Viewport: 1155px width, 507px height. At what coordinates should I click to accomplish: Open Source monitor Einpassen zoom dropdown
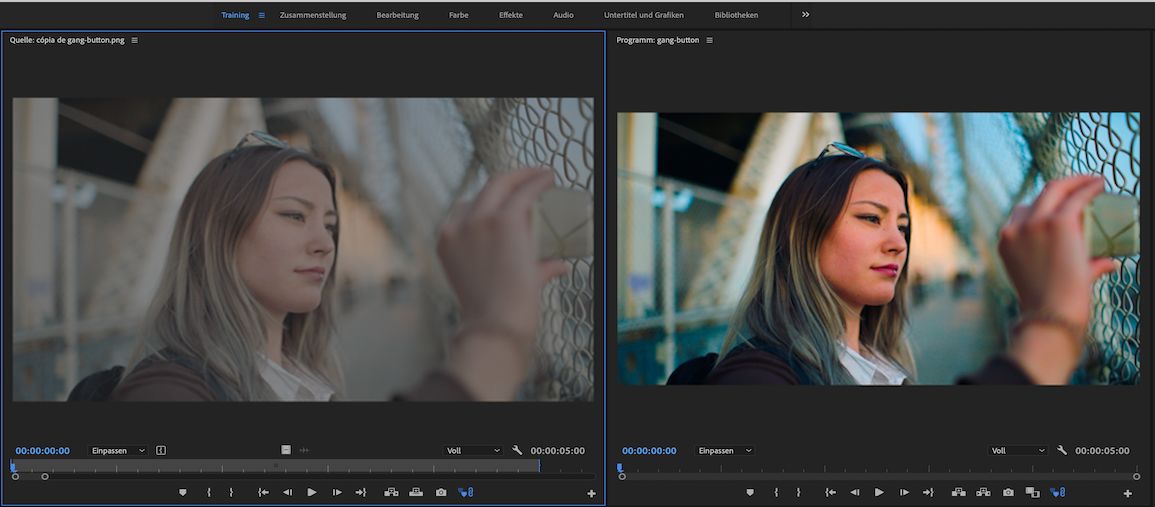tap(118, 450)
